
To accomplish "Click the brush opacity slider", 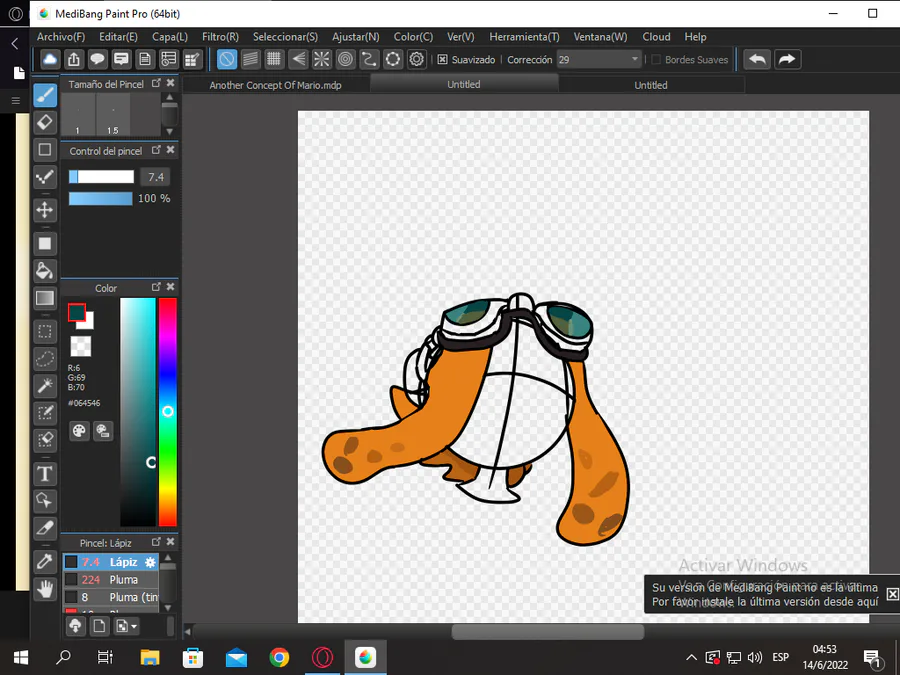I will pyautogui.click(x=100, y=199).
